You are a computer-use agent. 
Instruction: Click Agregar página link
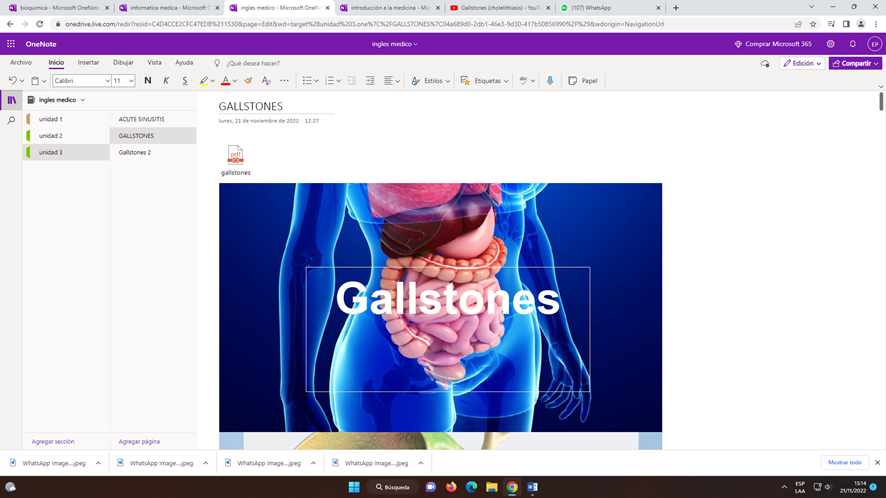pyautogui.click(x=139, y=441)
